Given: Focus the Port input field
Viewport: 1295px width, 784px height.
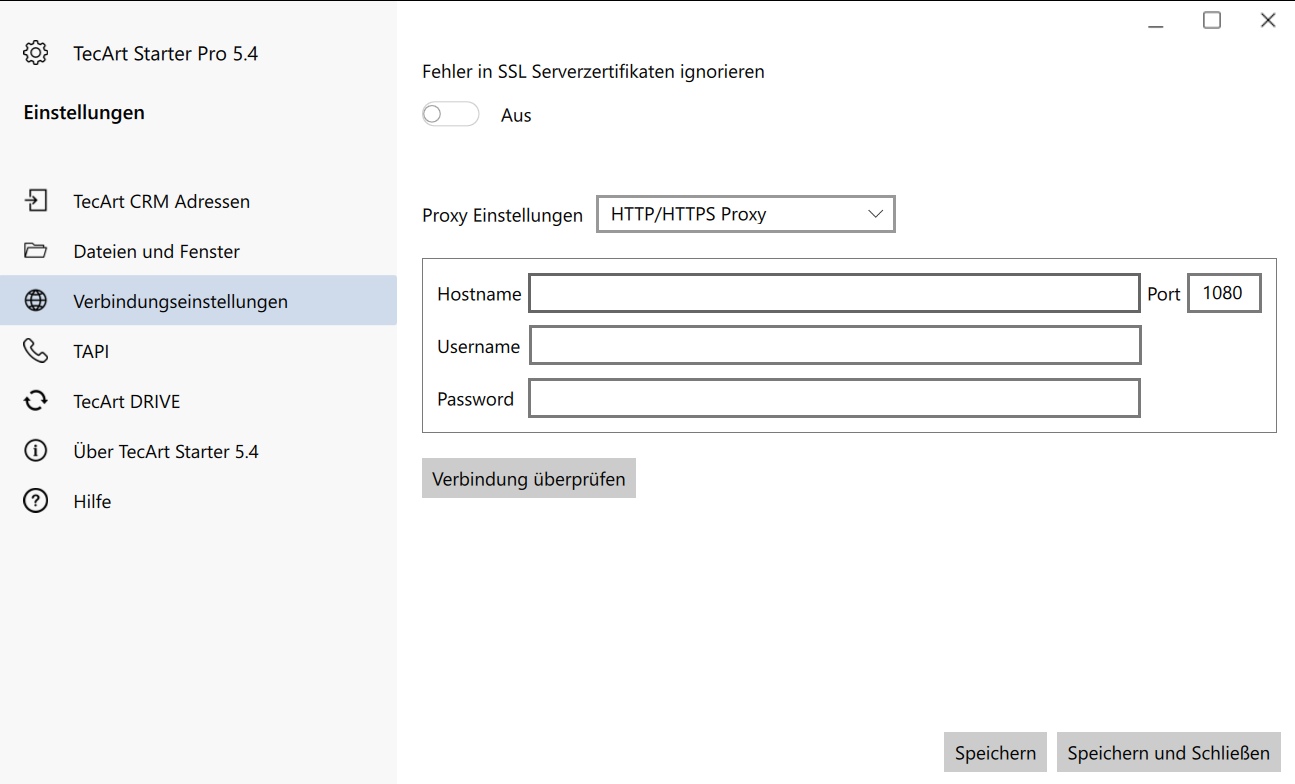Looking at the screenshot, I should click(x=1224, y=294).
